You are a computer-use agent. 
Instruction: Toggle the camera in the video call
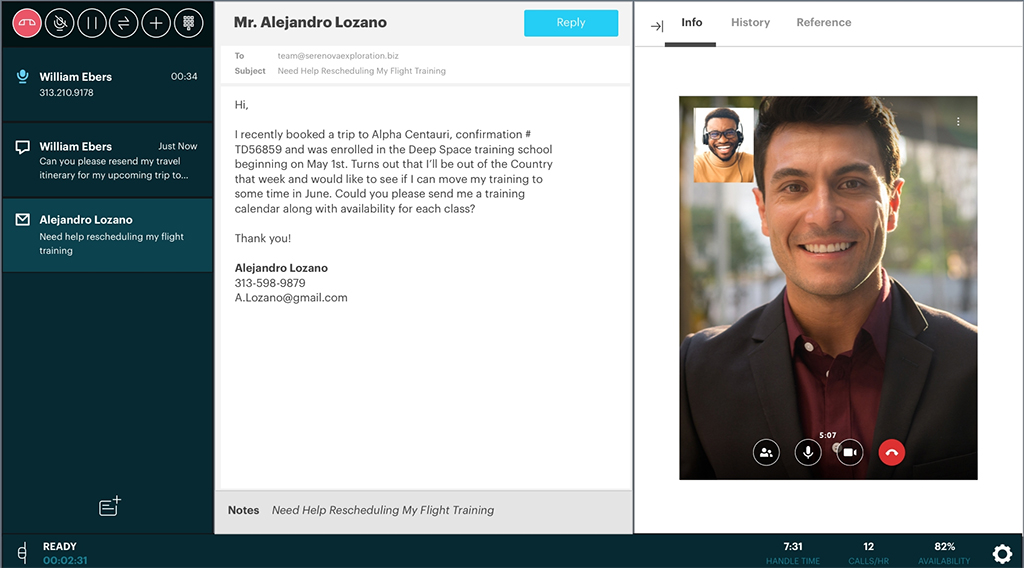(x=849, y=452)
